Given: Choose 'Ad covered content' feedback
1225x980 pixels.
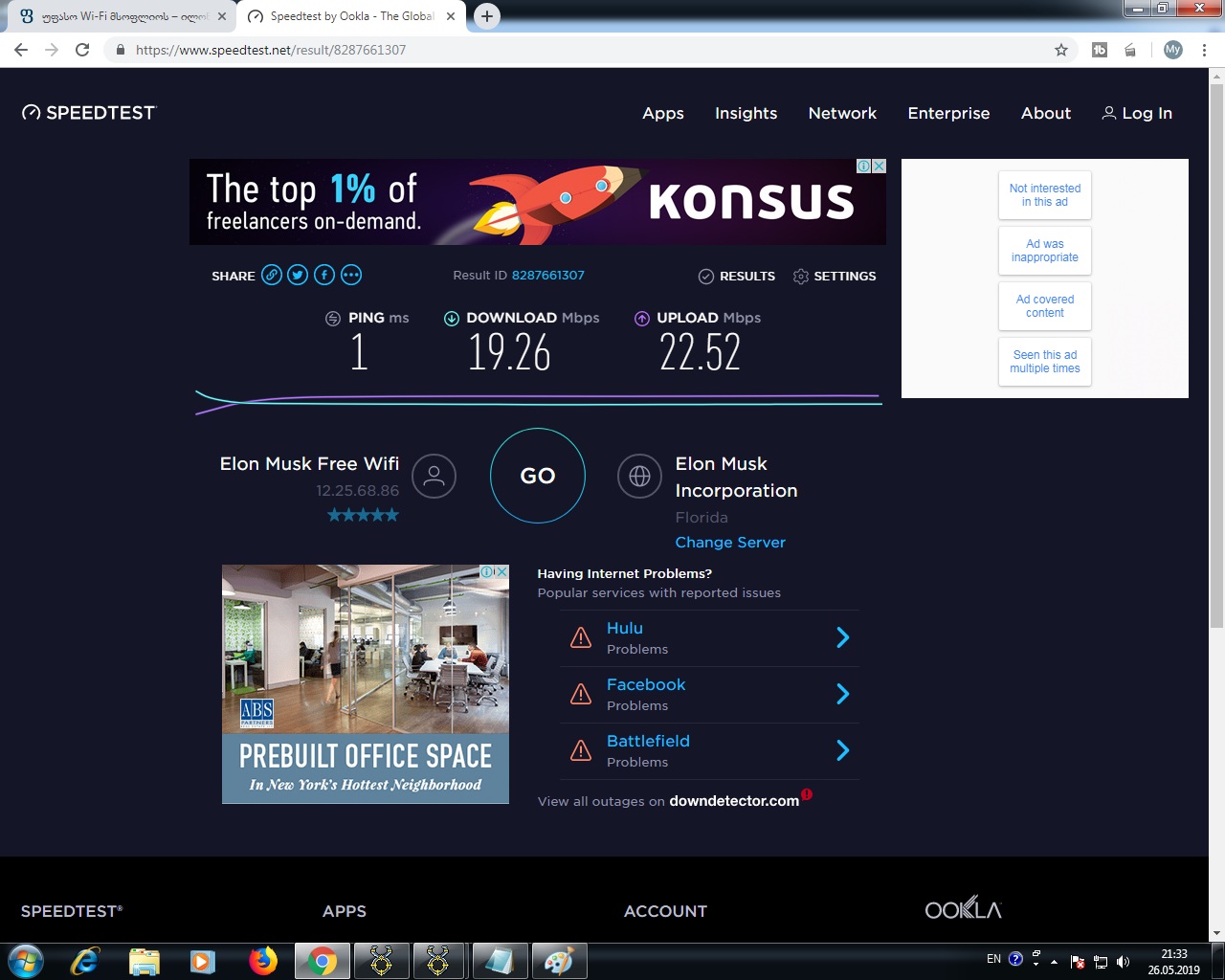Looking at the screenshot, I should [1045, 306].
